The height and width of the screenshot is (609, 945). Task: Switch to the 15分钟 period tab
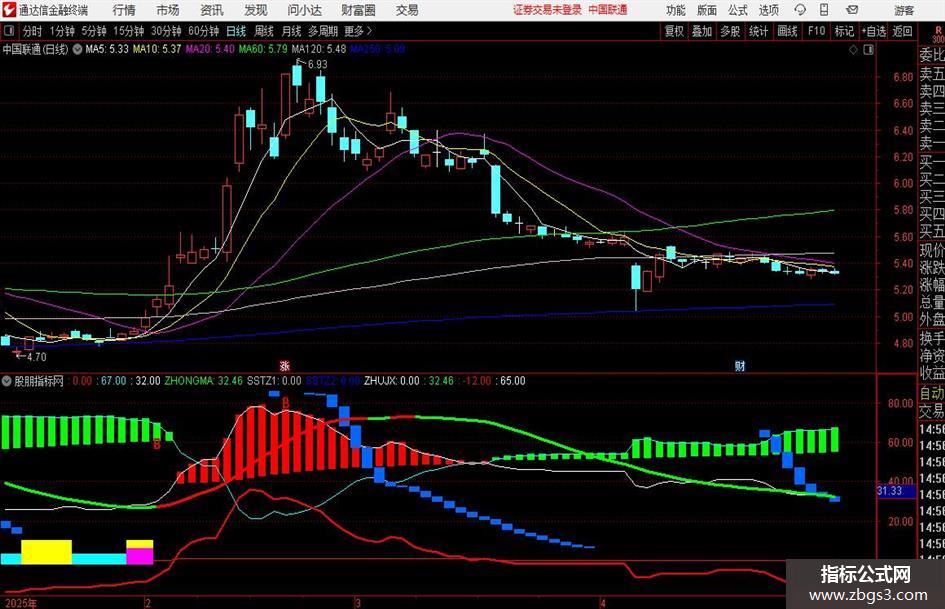click(x=129, y=31)
